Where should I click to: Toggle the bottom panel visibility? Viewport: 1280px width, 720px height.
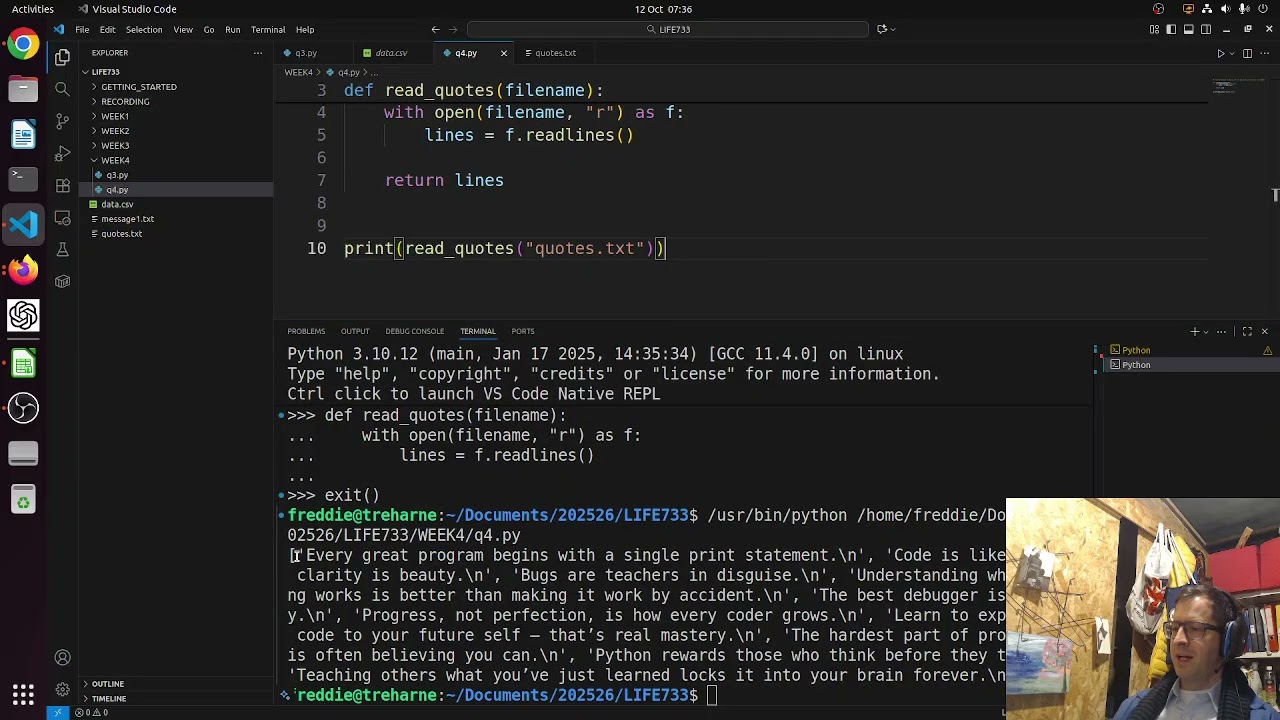1189,29
